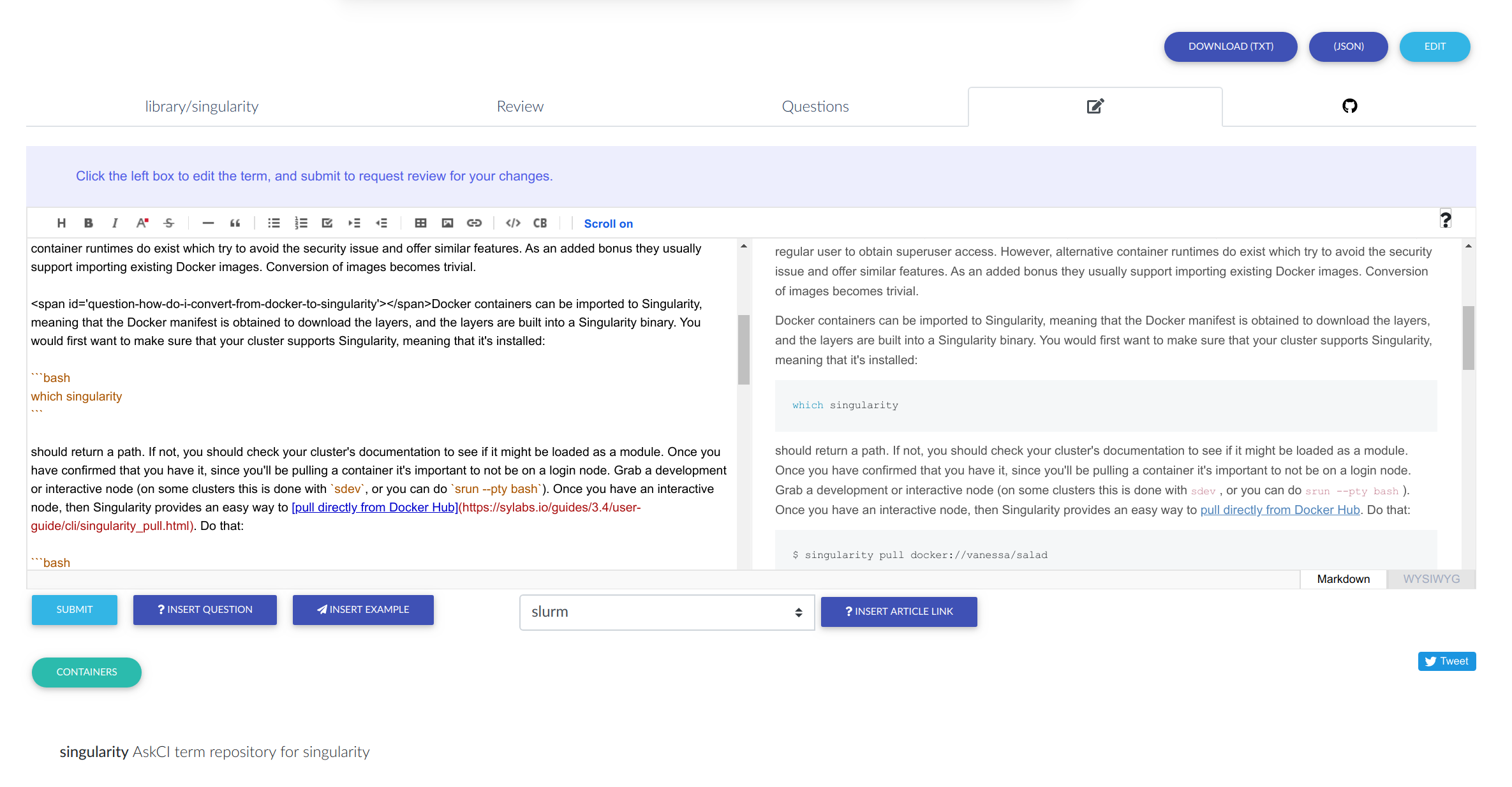Click Insert Article Link button
The height and width of the screenshot is (787, 1512).
pos(899,612)
